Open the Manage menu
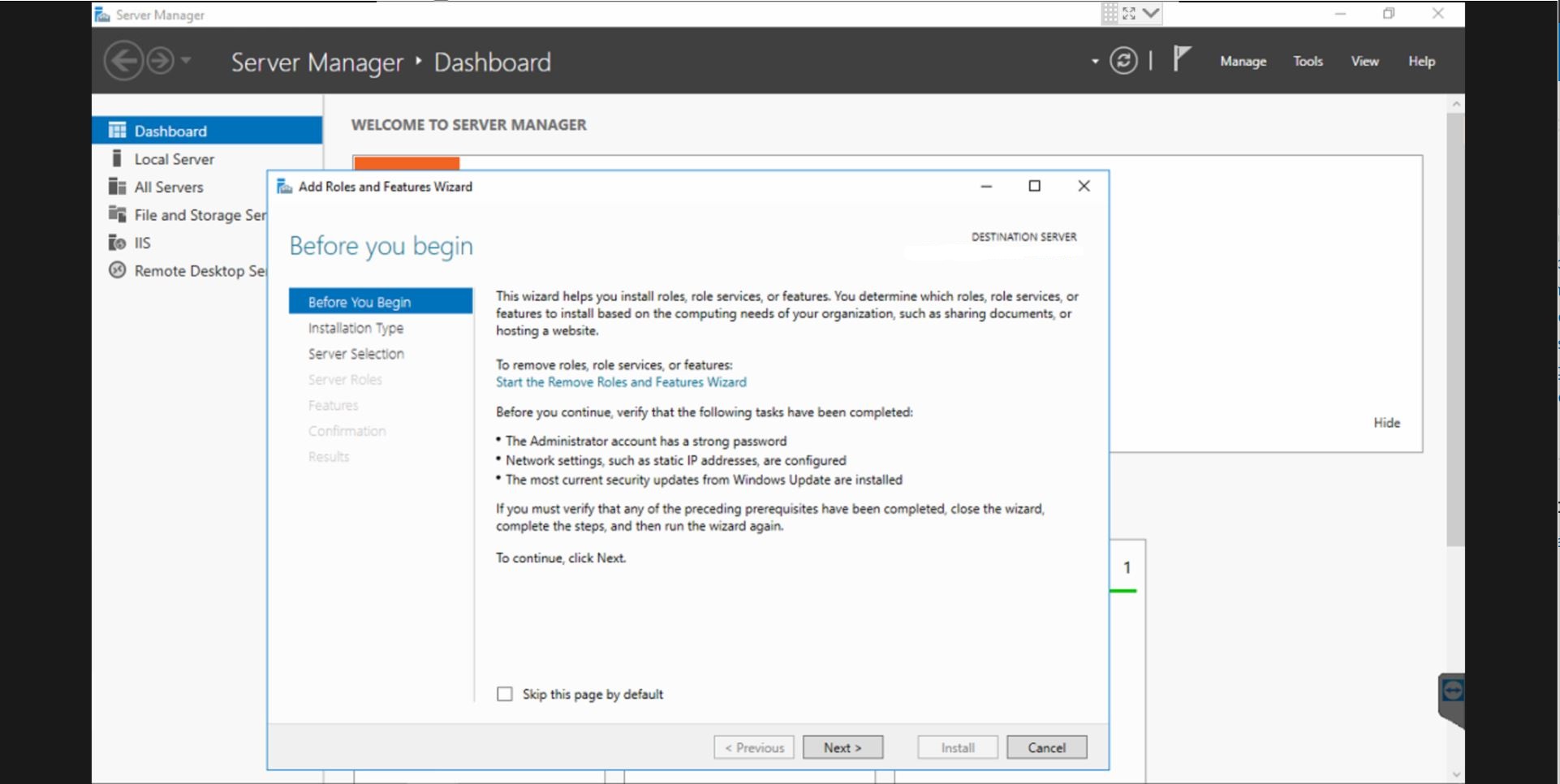 pos(1243,62)
